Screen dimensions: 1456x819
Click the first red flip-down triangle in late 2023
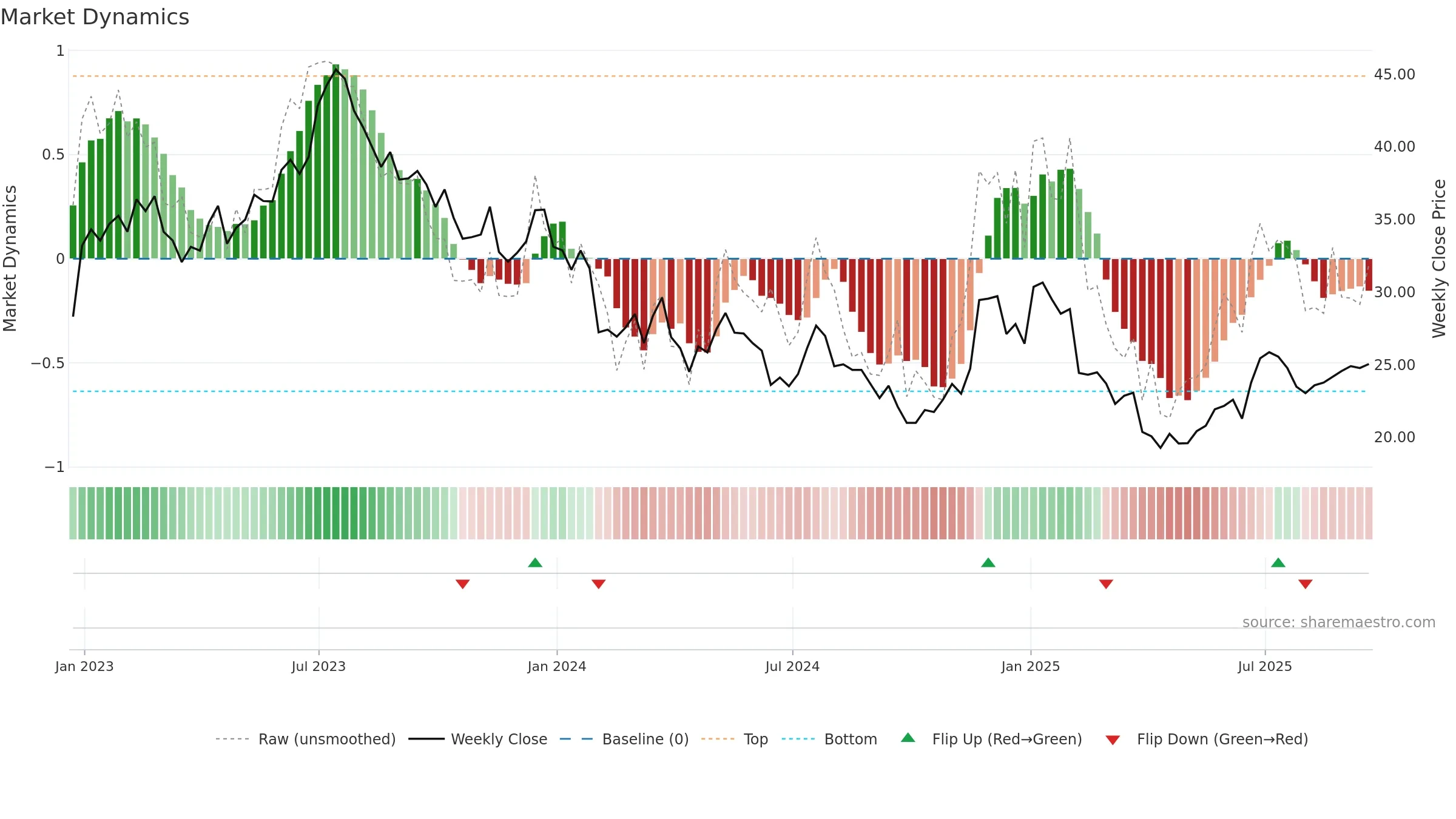tap(463, 584)
